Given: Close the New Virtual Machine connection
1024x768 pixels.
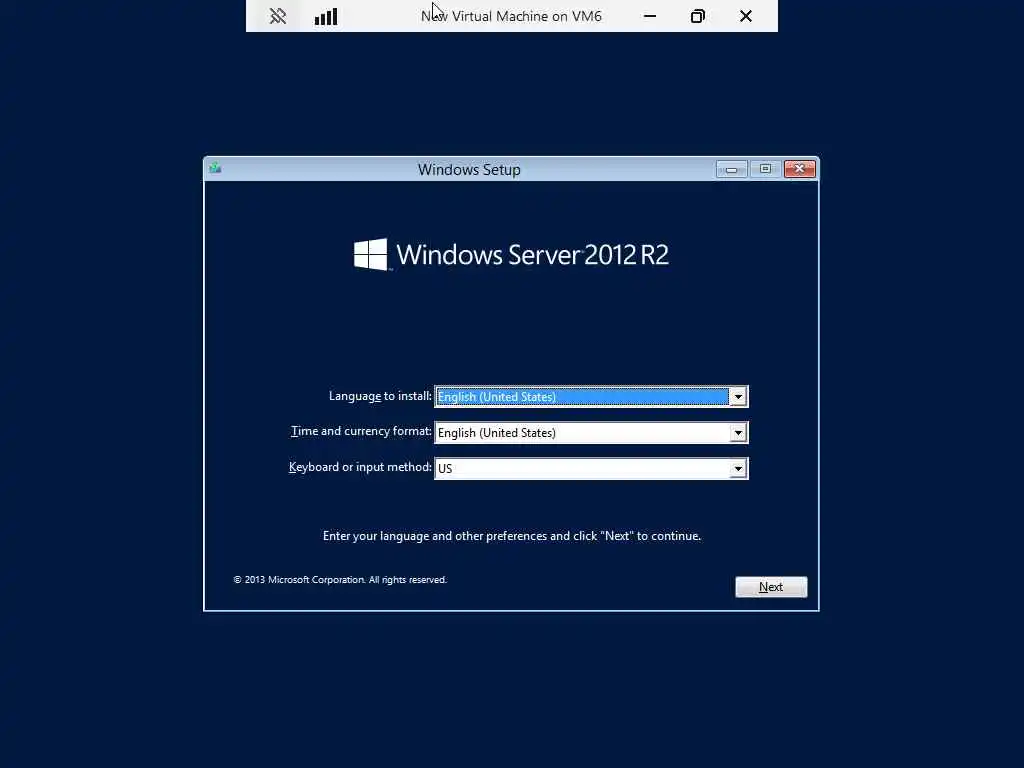Looking at the screenshot, I should 746,16.
